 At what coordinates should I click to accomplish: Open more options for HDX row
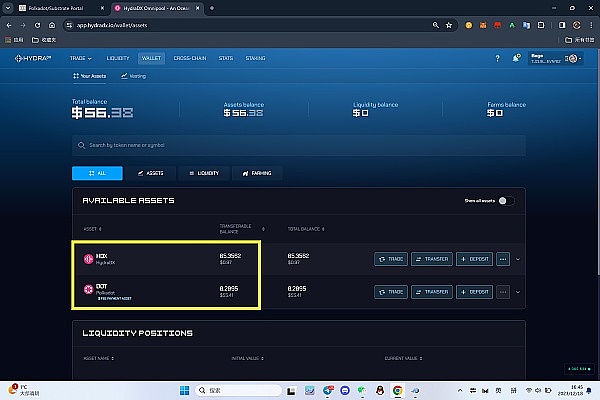pyautogui.click(x=503, y=259)
